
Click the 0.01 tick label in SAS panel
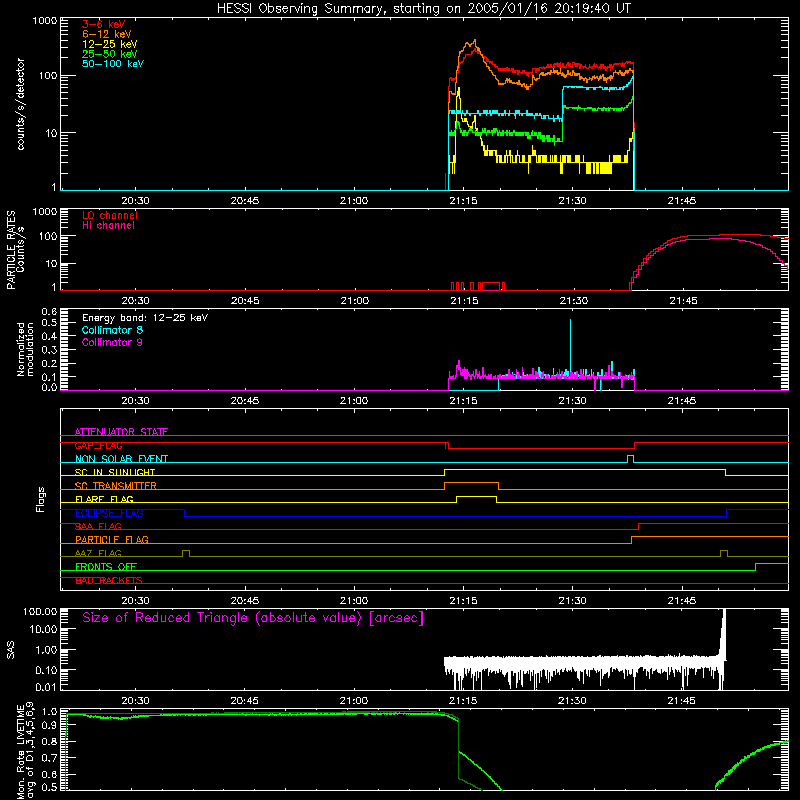(x=46, y=687)
